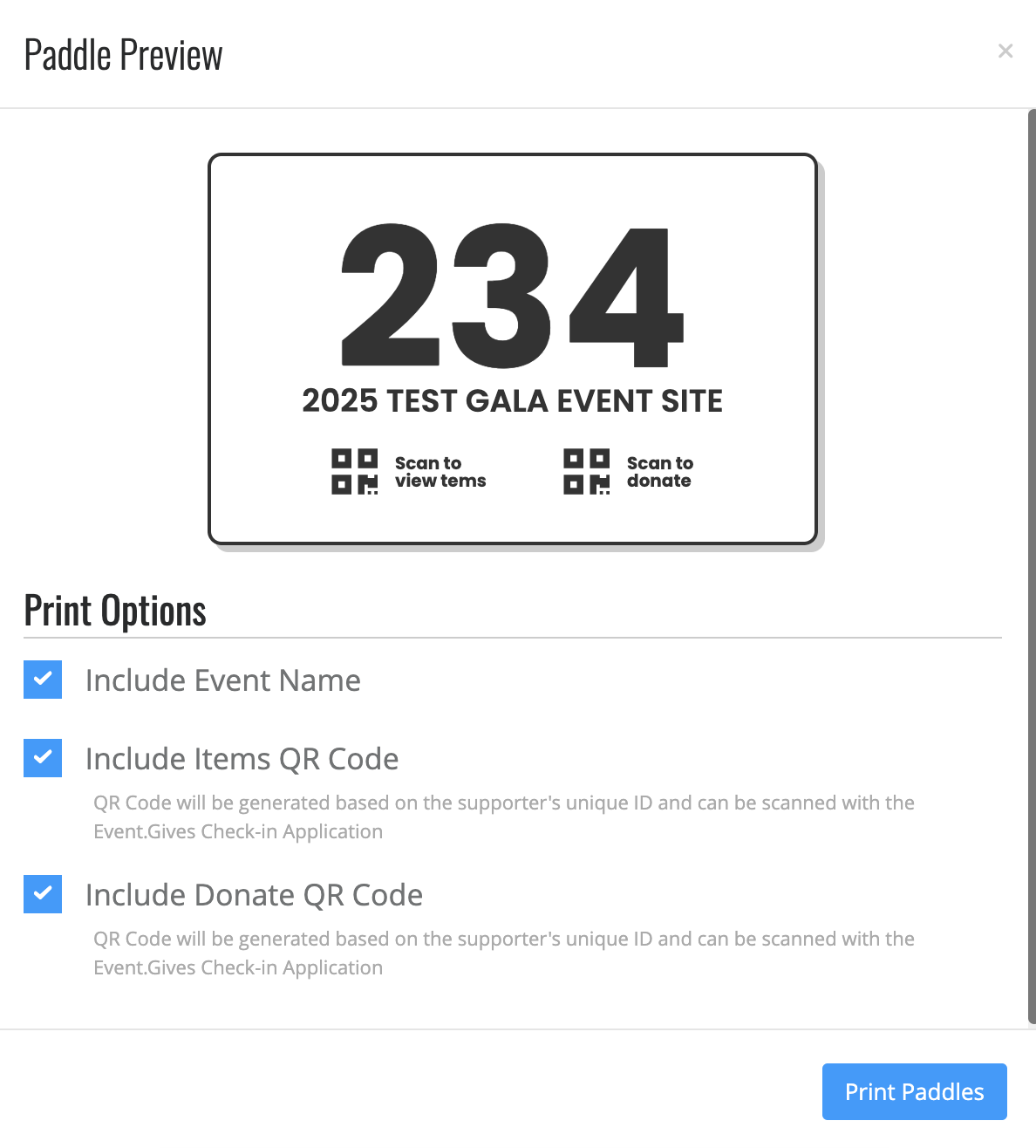Click the Items QR Code description text

tap(504, 817)
